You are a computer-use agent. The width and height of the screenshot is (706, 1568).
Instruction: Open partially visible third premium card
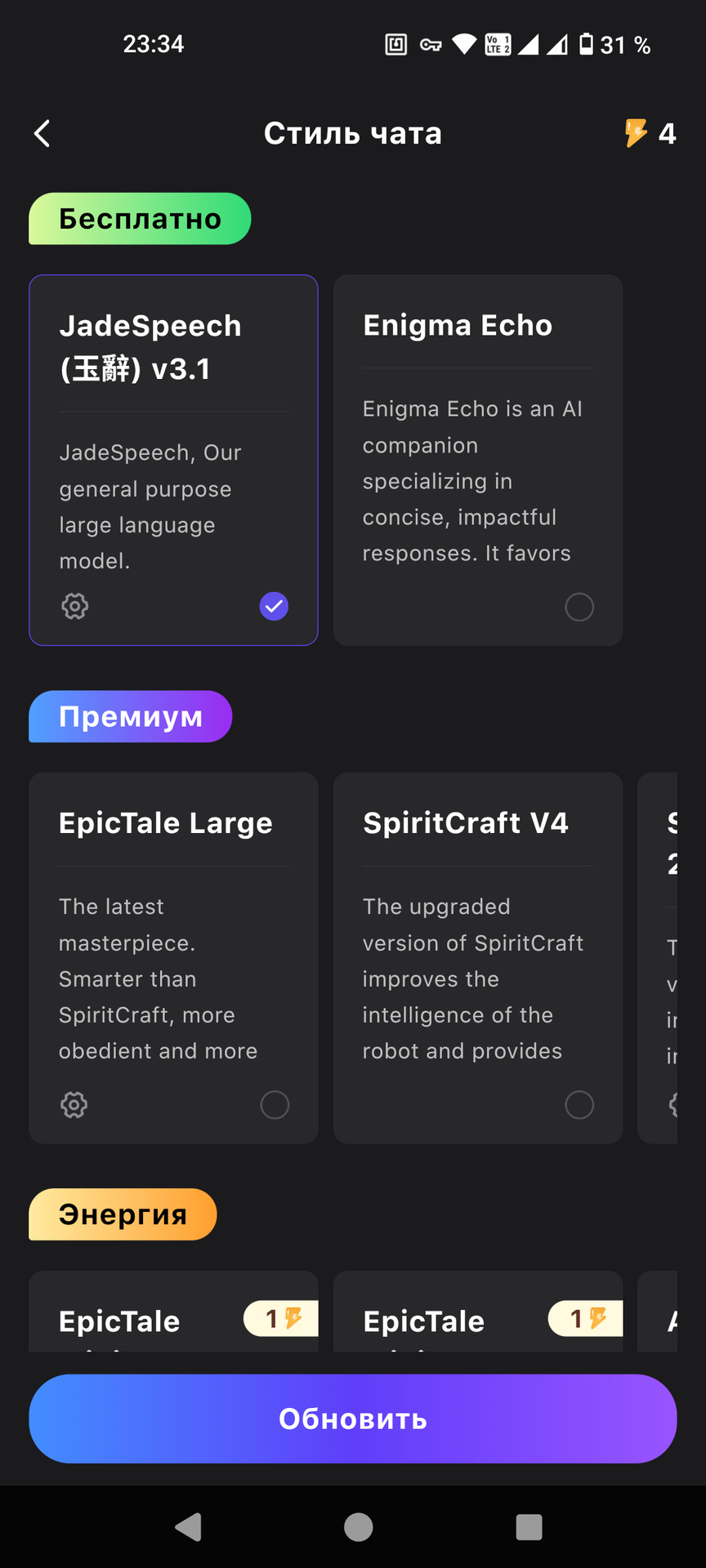(658, 958)
